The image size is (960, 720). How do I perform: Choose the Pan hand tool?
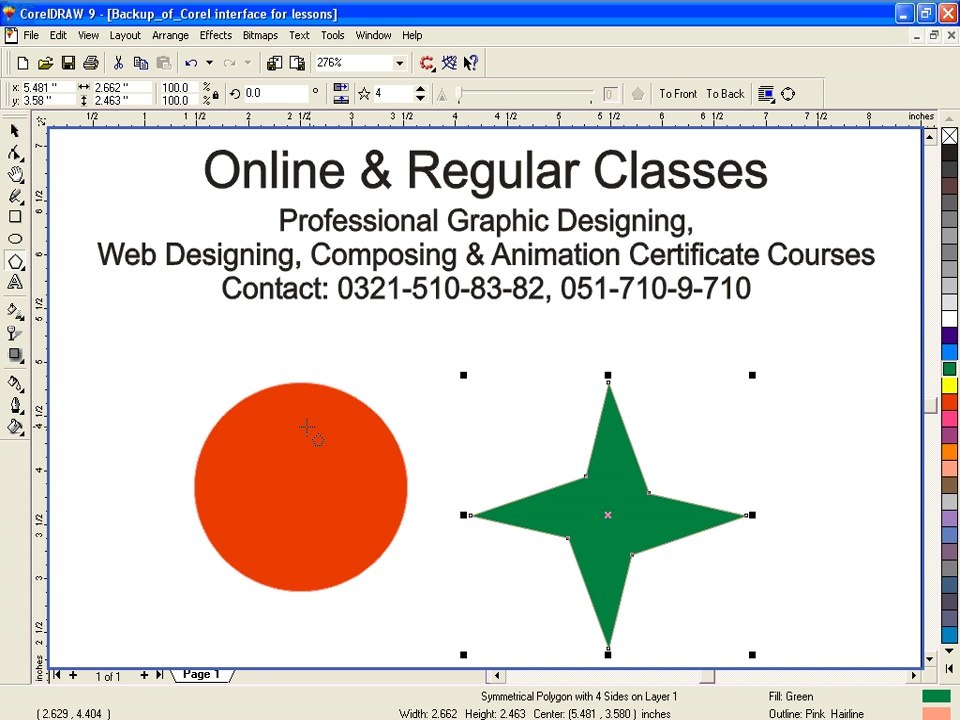15,174
